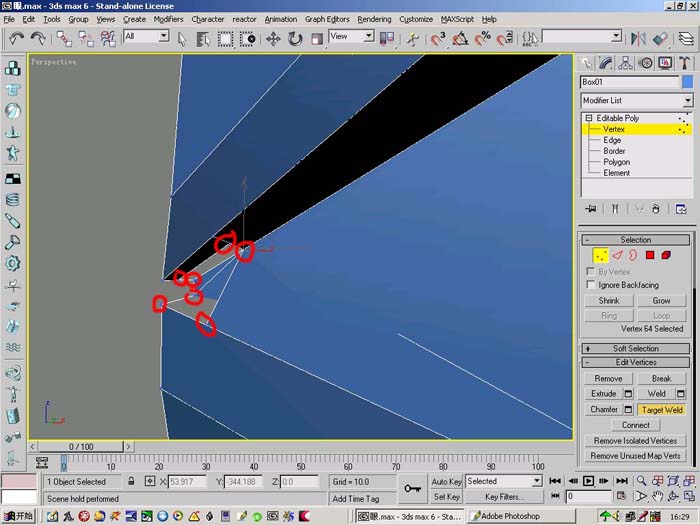Activate the Select and Rotate tool
This screenshot has height=525, width=700.
click(x=295, y=39)
